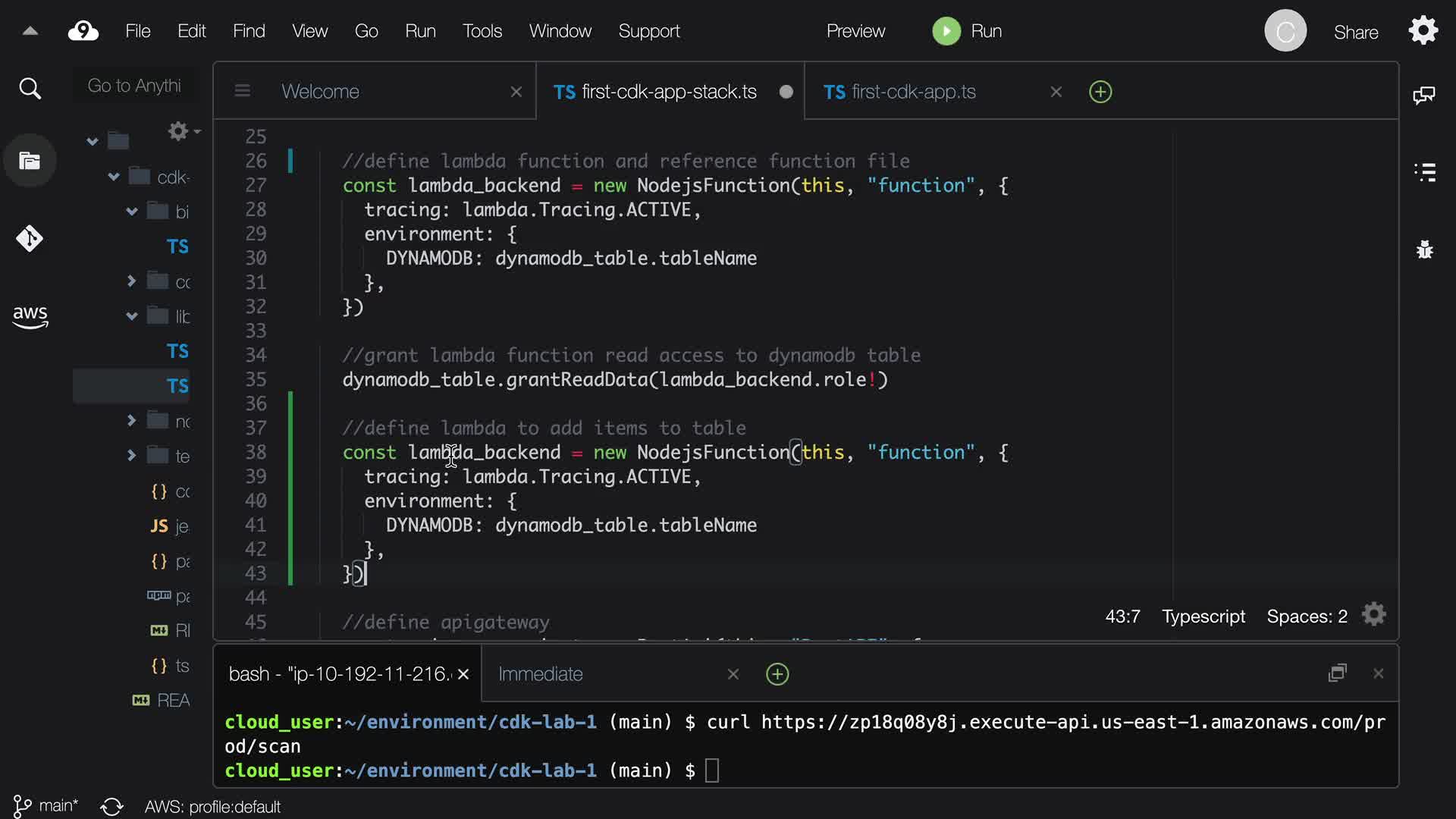Click the green Run play button
Screen dimensions: 1456x819
[946, 31]
